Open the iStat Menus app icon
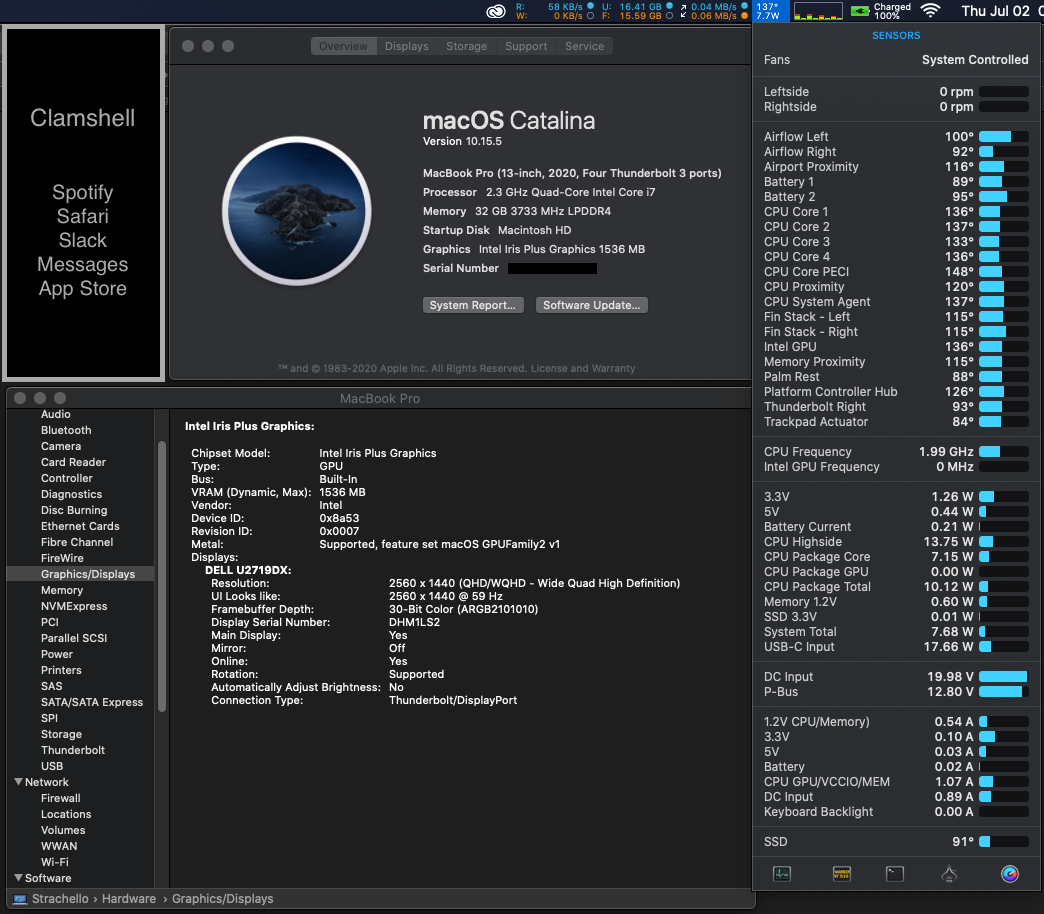 [x=1010, y=874]
